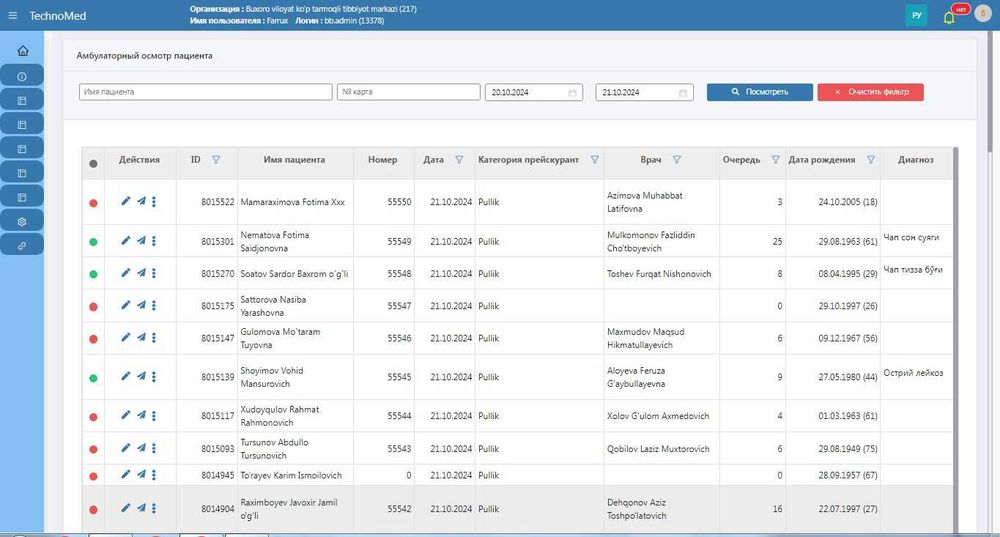
Task: Open three-dot actions menu for Soatov Sardor
Action: [154, 274]
